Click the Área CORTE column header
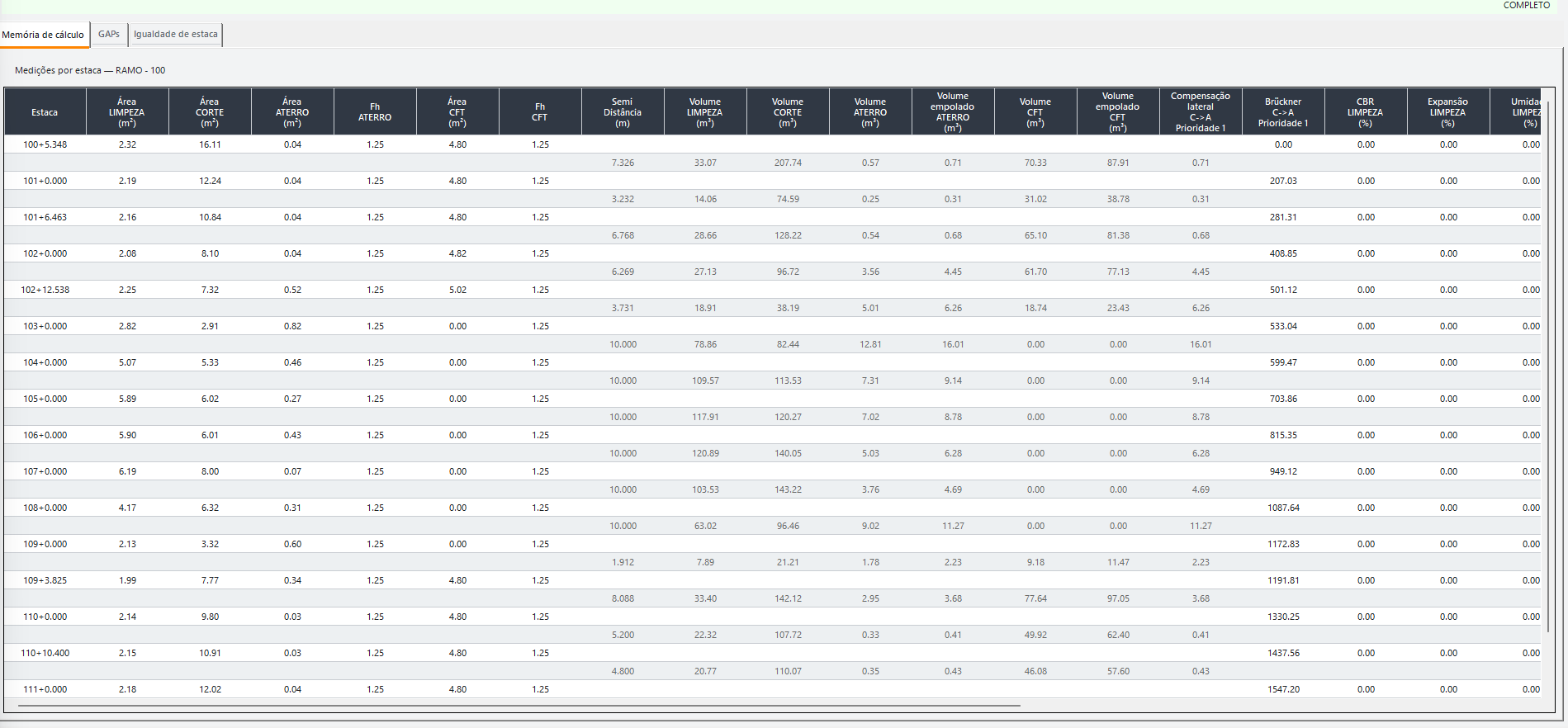This screenshot has width=1568, height=728. (210, 112)
